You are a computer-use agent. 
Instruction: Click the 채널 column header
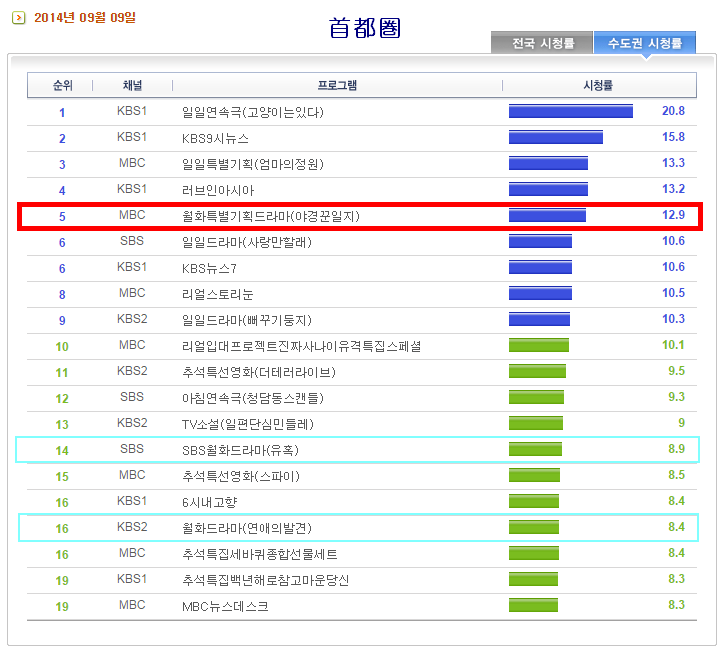point(133,85)
